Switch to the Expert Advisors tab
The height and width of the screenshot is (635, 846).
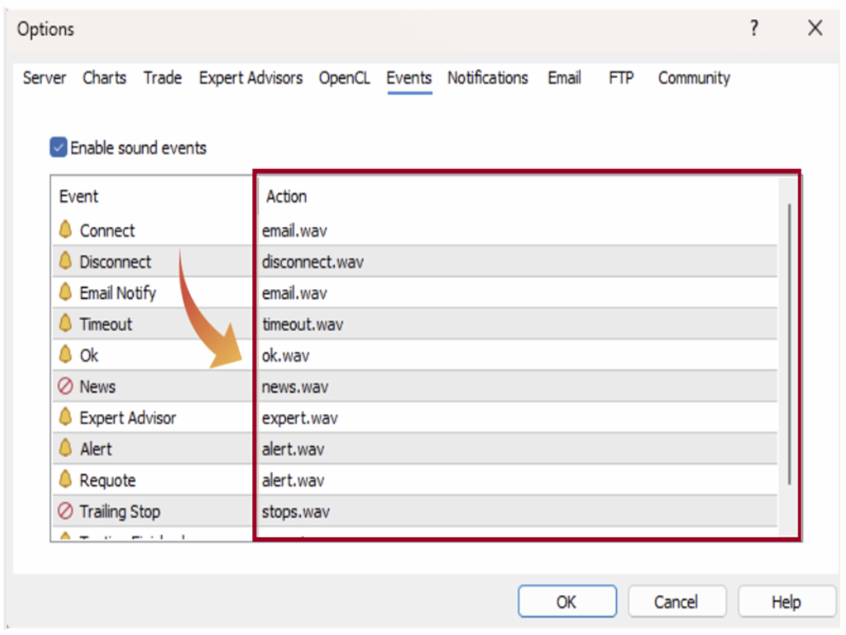click(x=250, y=78)
